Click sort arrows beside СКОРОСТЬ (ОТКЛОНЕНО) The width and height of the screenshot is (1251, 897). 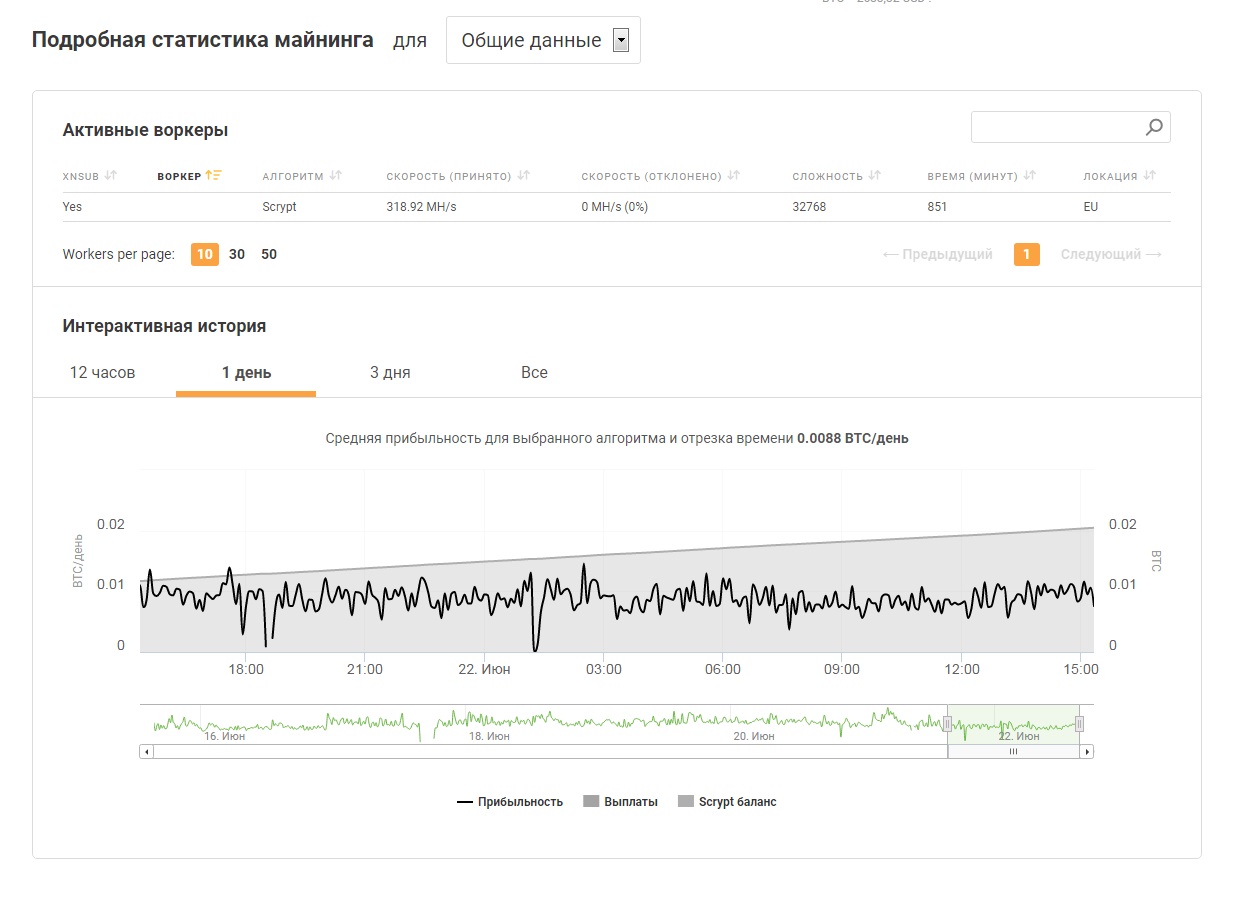(x=734, y=176)
